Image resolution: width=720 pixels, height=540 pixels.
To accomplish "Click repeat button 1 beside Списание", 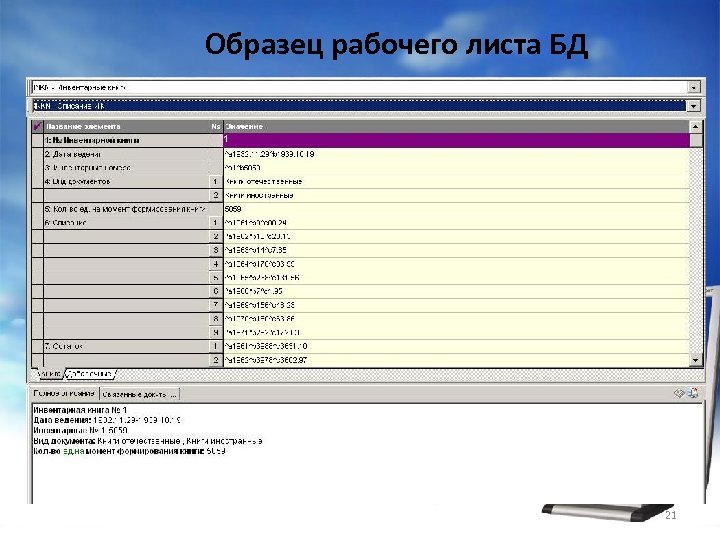I will click(215, 223).
